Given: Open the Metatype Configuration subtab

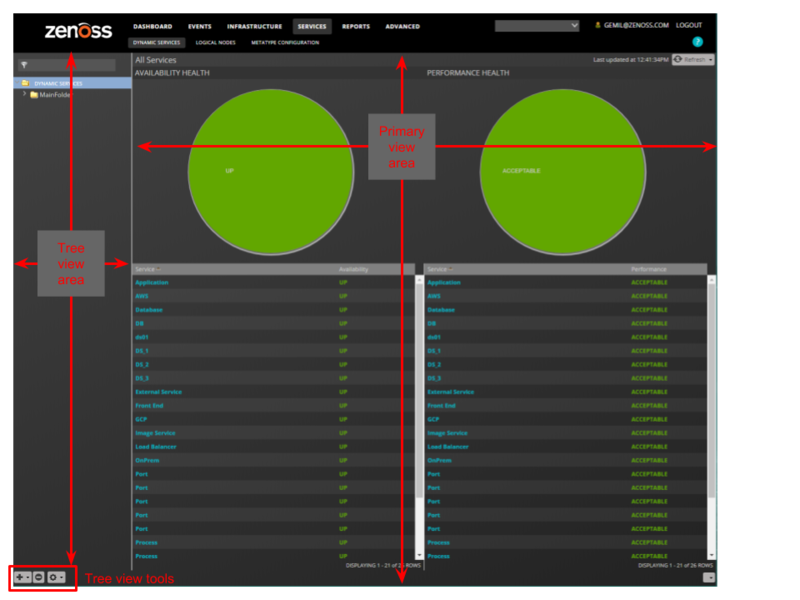Looking at the screenshot, I should coord(285,43).
